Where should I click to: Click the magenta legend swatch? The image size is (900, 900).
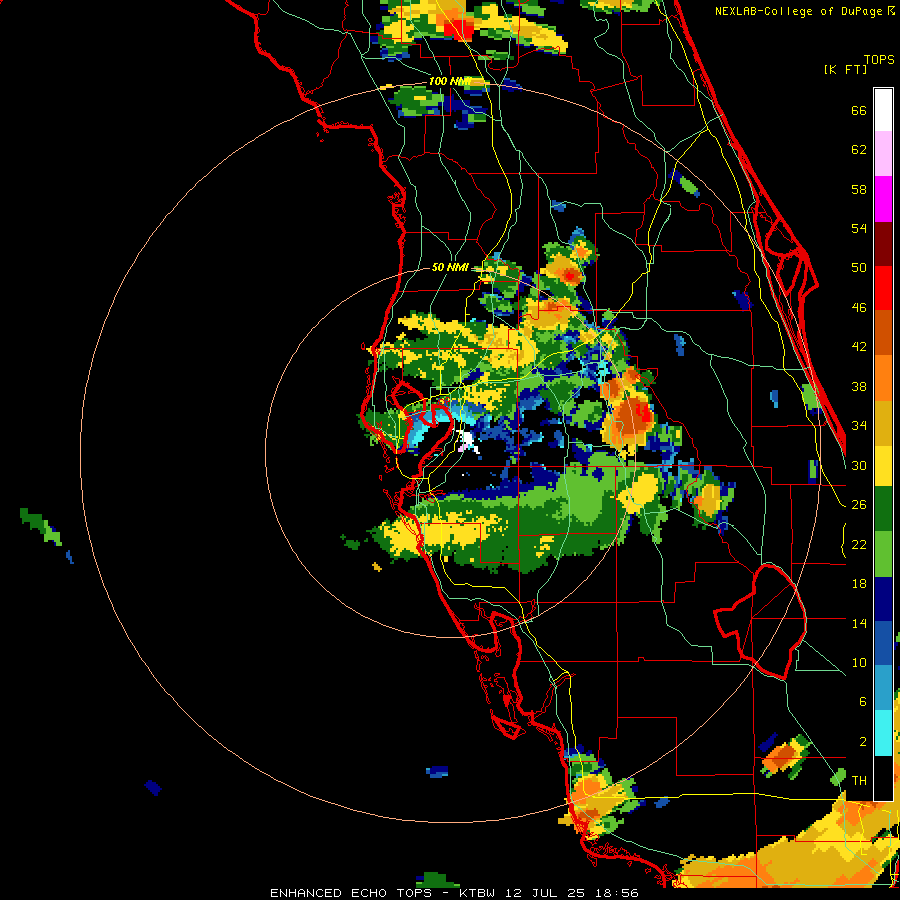(883, 199)
